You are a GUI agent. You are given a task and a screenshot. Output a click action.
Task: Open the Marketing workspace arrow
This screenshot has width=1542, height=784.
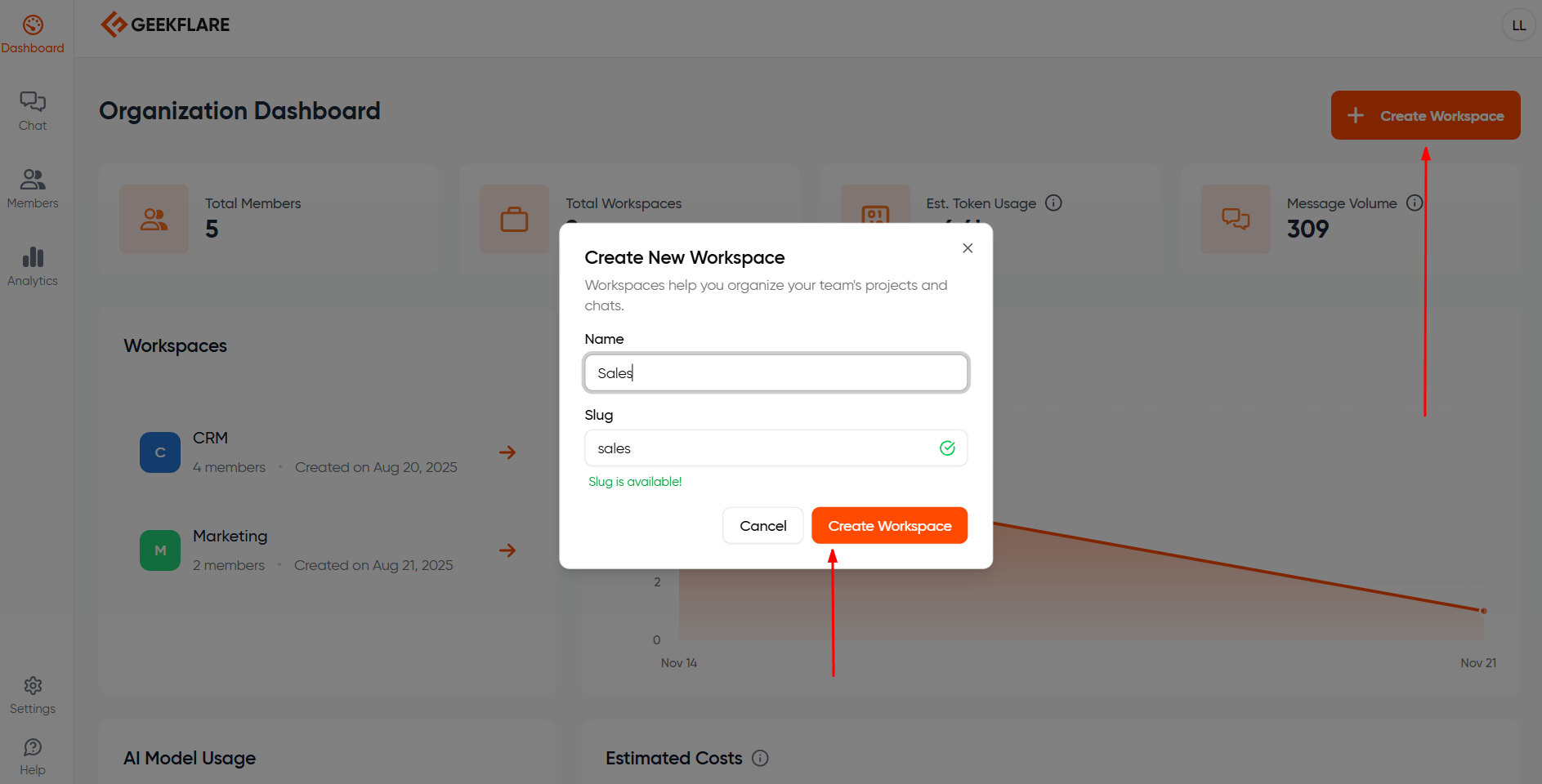[507, 550]
